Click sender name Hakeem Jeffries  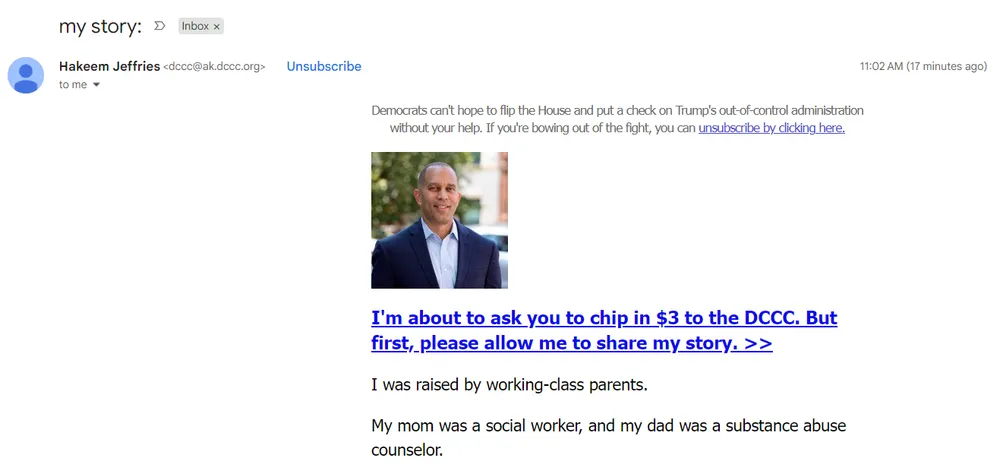pos(109,66)
